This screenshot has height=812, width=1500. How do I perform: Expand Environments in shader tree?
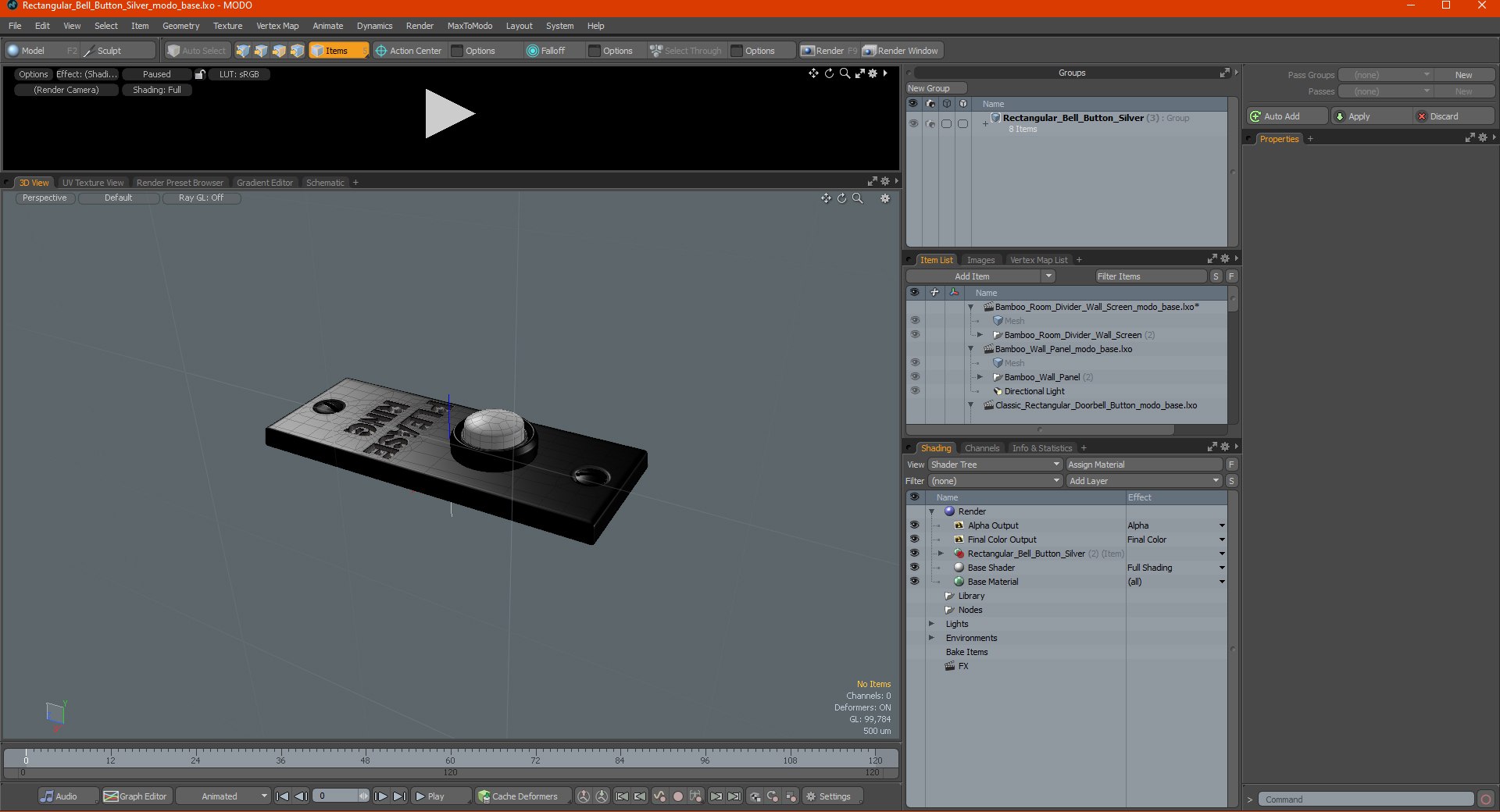click(x=931, y=638)
